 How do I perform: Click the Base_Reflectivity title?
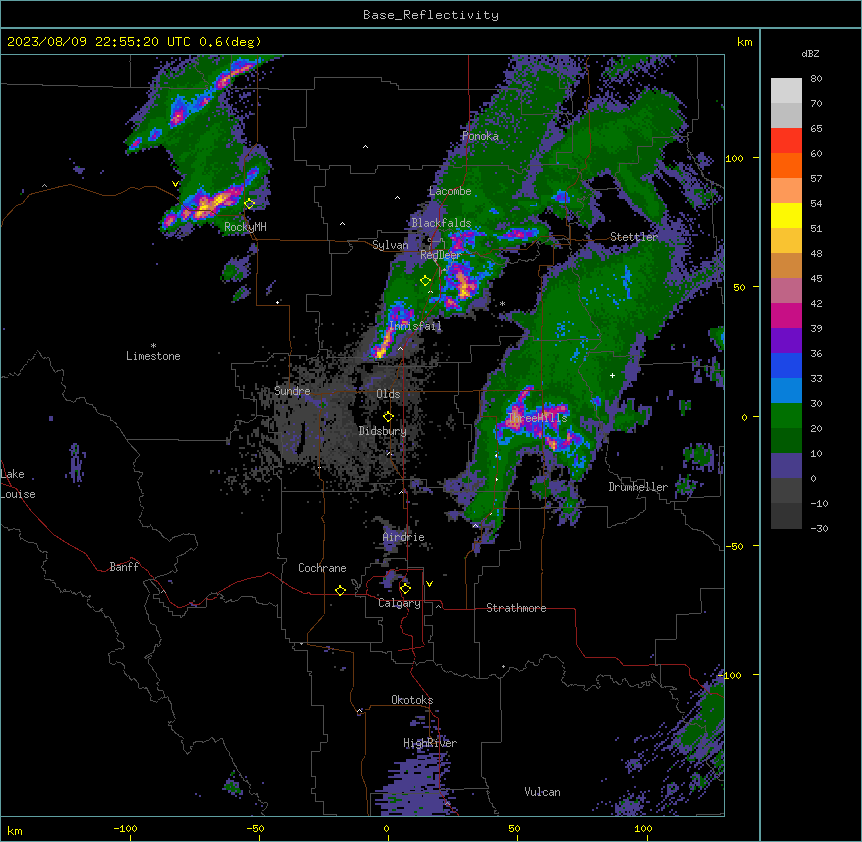point(431,15)
